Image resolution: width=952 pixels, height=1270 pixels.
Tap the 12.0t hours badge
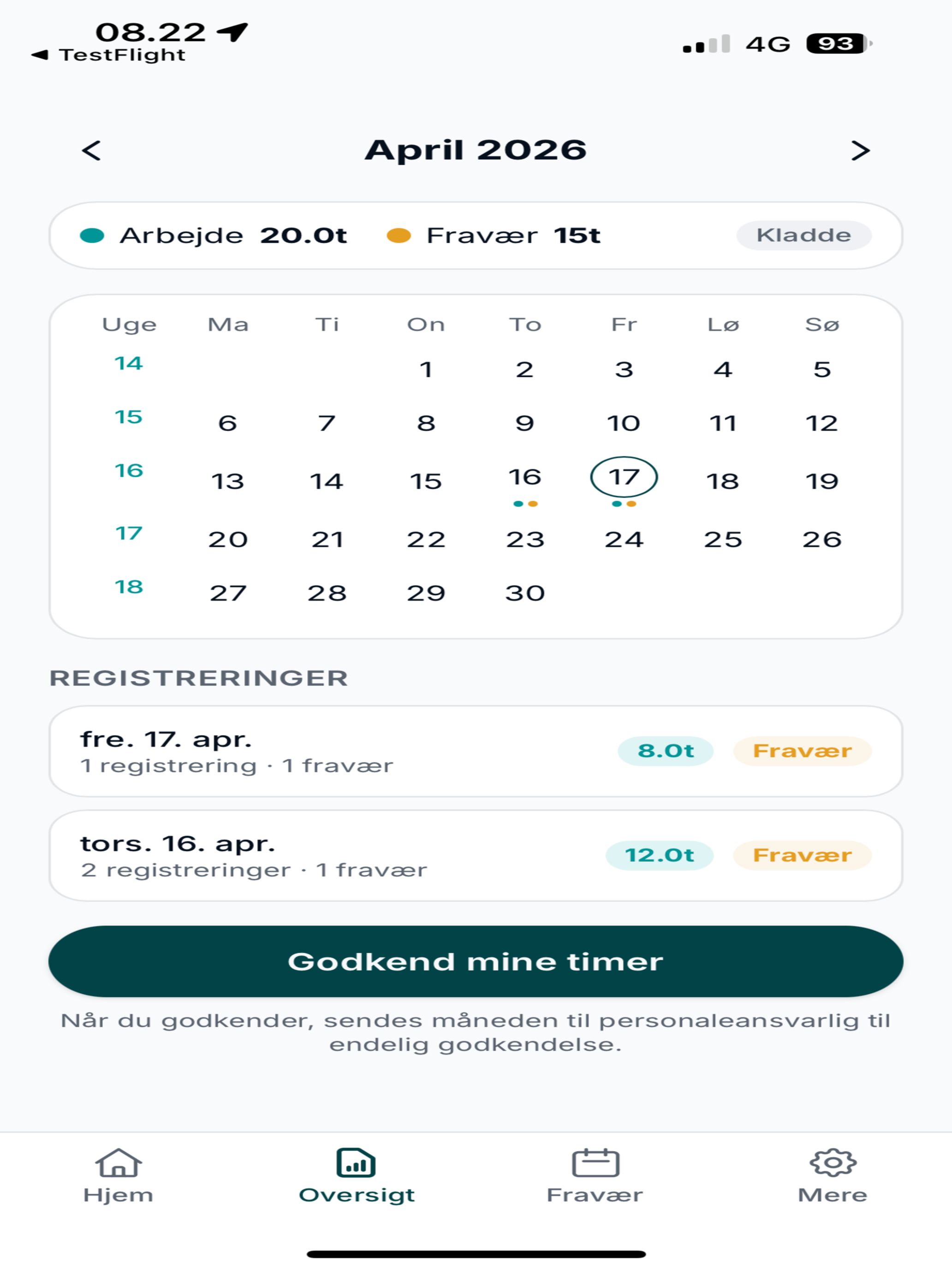point(659,856)
